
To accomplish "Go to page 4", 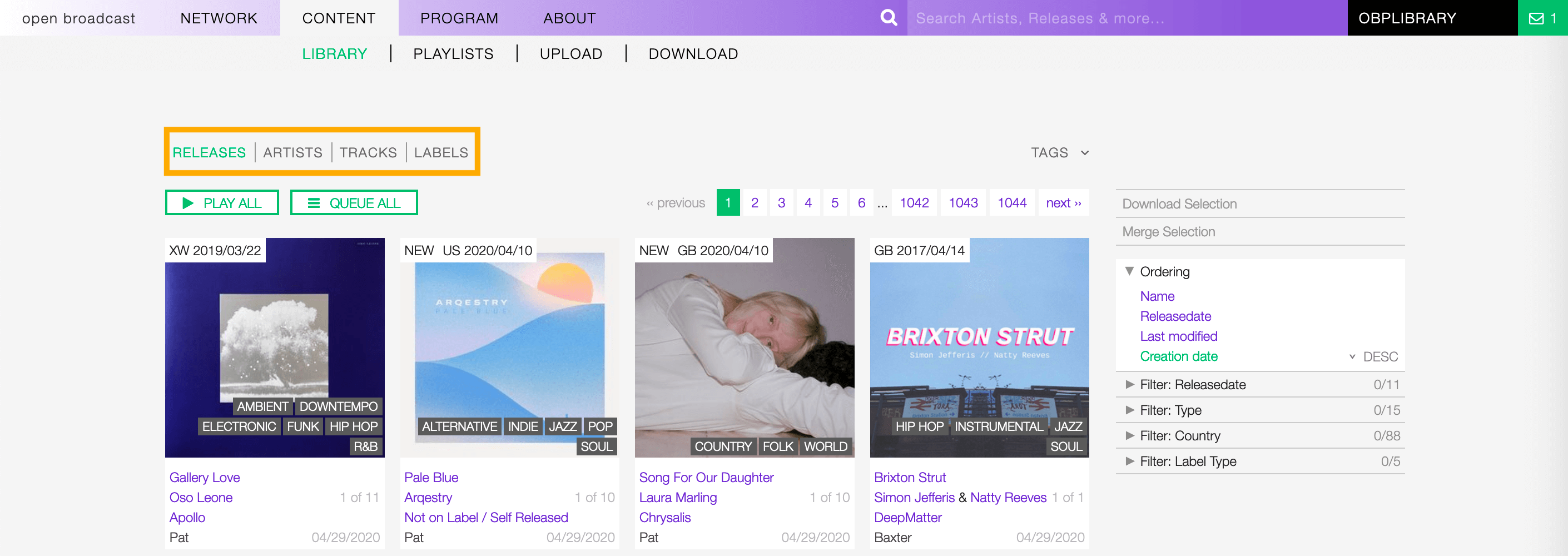I will [x=808, y=203].
